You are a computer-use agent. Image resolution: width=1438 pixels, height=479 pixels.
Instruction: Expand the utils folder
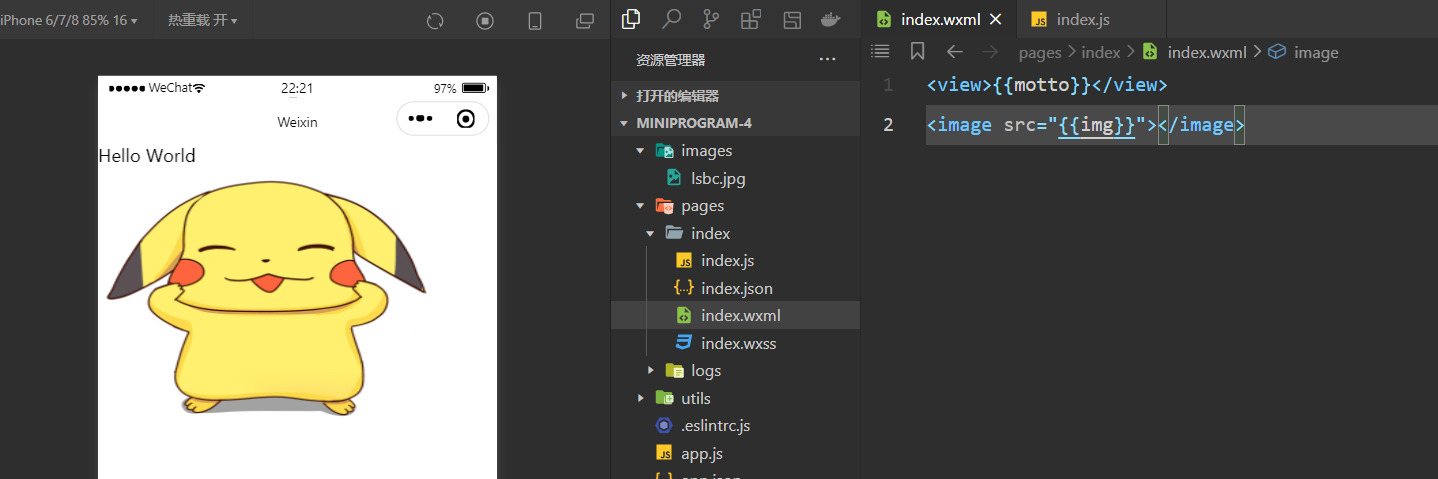click(x=735, y=399)
